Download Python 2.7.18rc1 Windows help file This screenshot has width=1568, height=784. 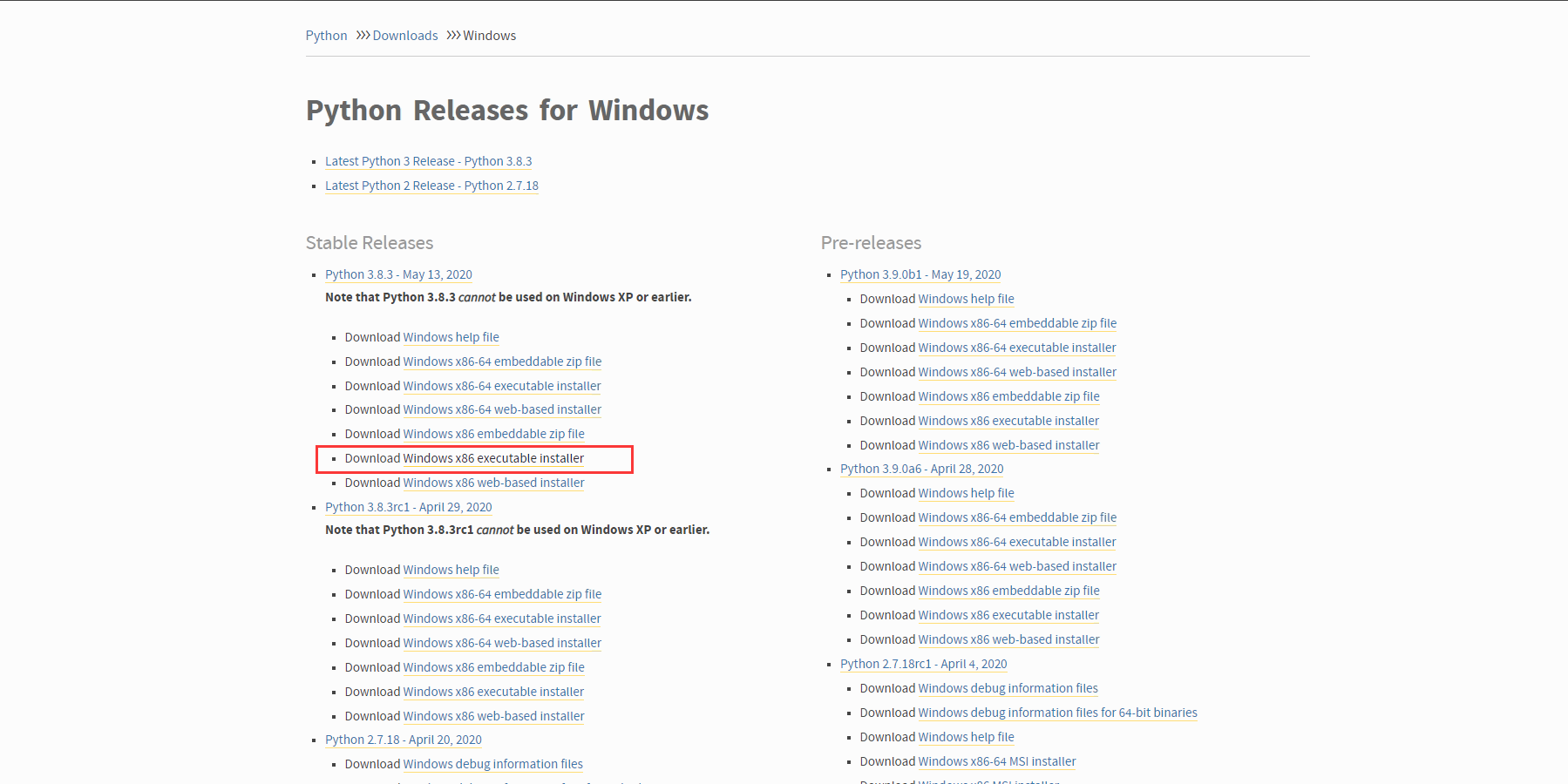(x=966, y=737)
